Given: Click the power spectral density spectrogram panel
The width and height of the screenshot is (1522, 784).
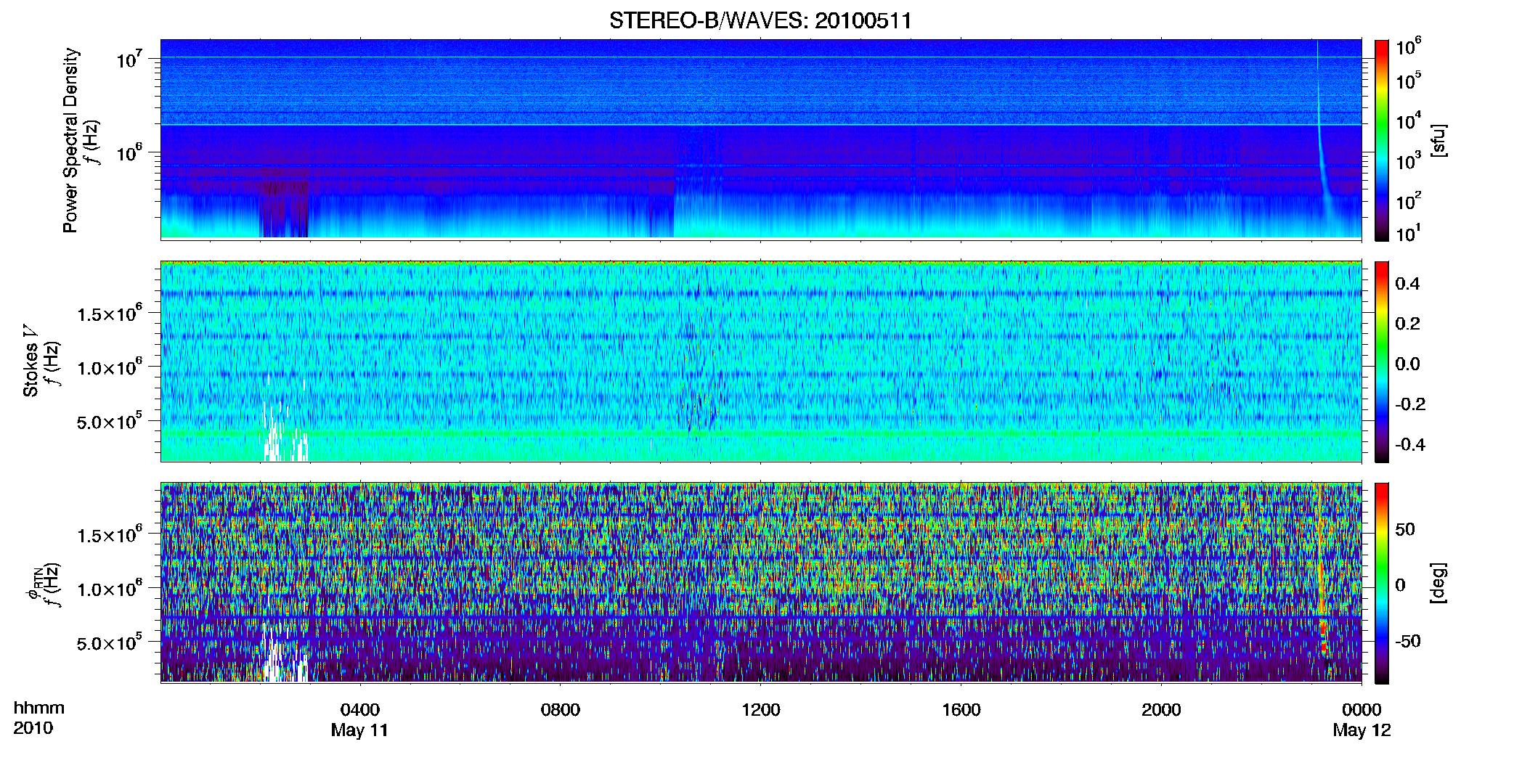Looking at the screenshot, I should 761,139.
